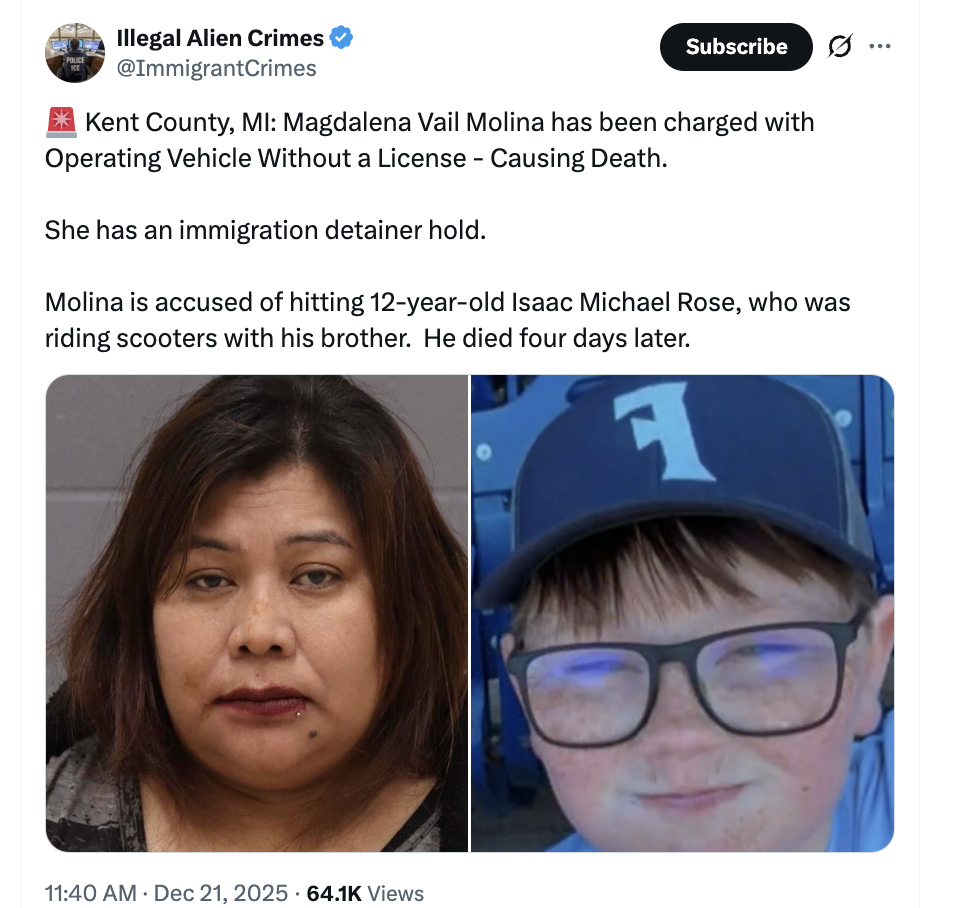Visit the @ImmigrantCrimes handle link
Screen dimensions: 958x908
coord(216,68)
